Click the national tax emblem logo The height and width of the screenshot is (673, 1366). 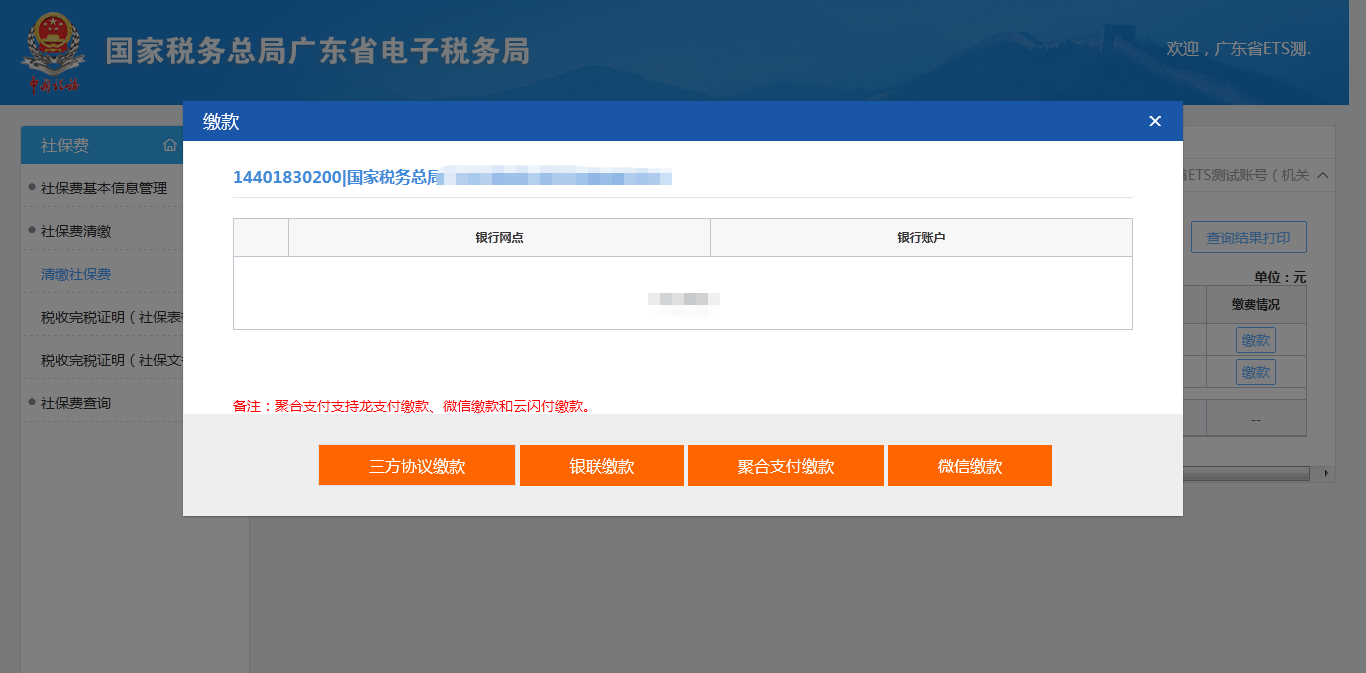pyautogui.click(x=54, y=52)
